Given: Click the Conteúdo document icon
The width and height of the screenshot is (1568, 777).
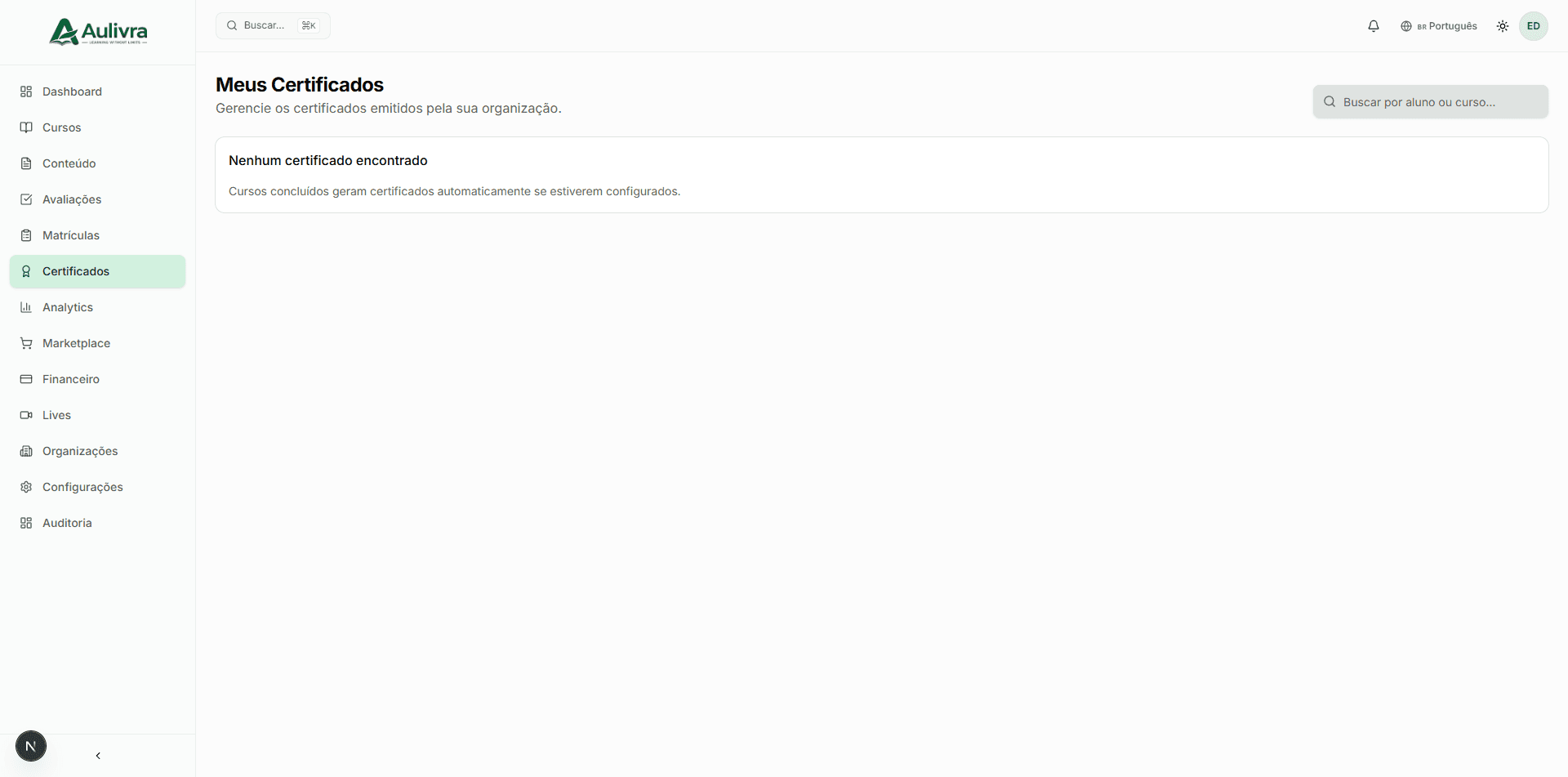Looking at the screenshot, I should 26,163.
